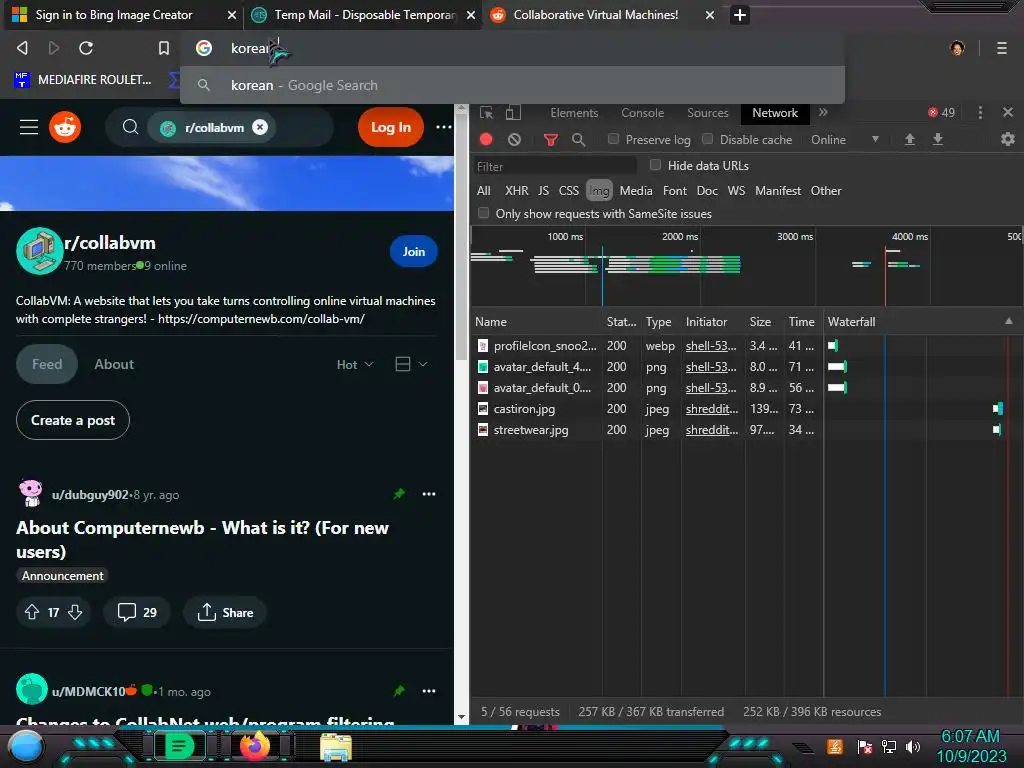Share the About Computernewb post
This screenshot has height=768, width=1024.
pos(225,613)
